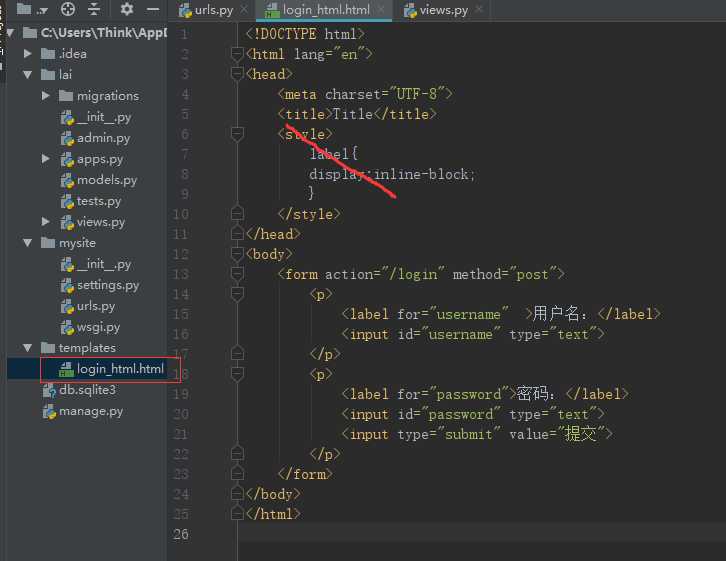This screenshot has width=726, height=561.
Task: Fold the body tag at line 12
Action: point(237,254)
